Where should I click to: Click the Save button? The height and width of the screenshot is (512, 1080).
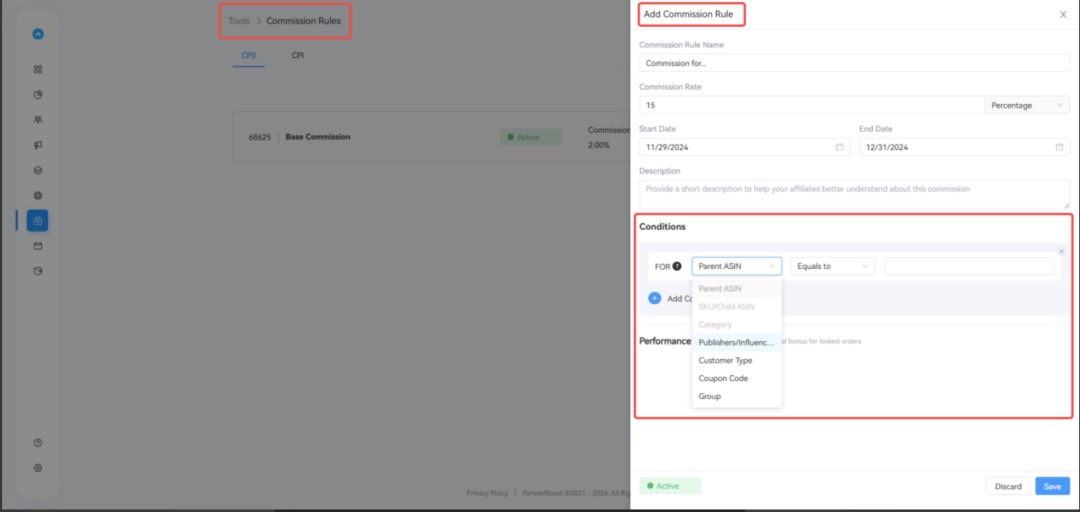1052,486
